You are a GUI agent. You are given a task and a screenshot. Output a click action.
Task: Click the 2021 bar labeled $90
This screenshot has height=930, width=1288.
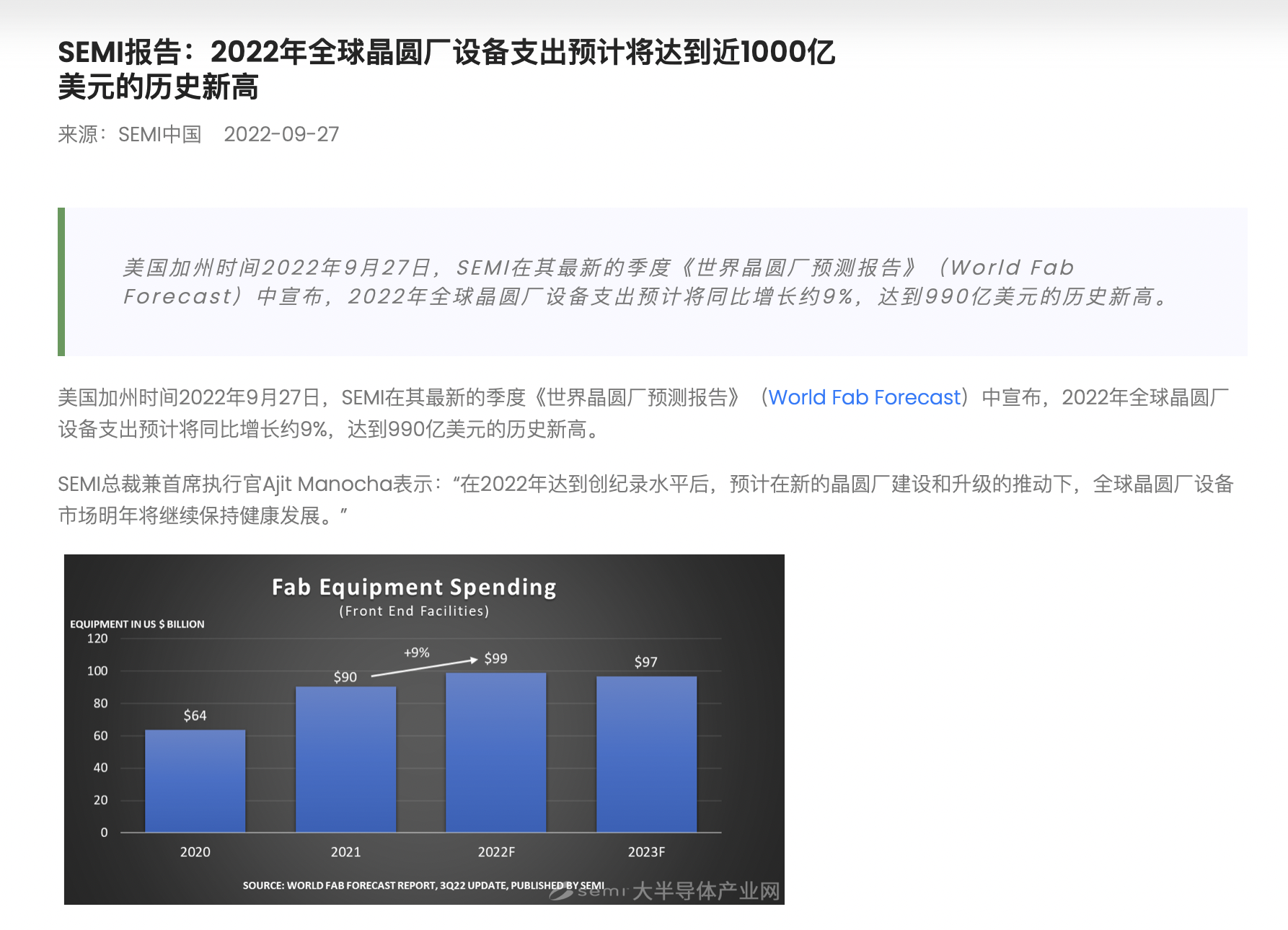pyautogui.click(x=345, y=759)
